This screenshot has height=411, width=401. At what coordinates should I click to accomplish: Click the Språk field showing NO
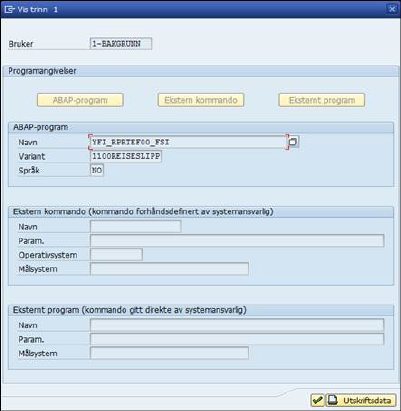[x=97, y=170]
